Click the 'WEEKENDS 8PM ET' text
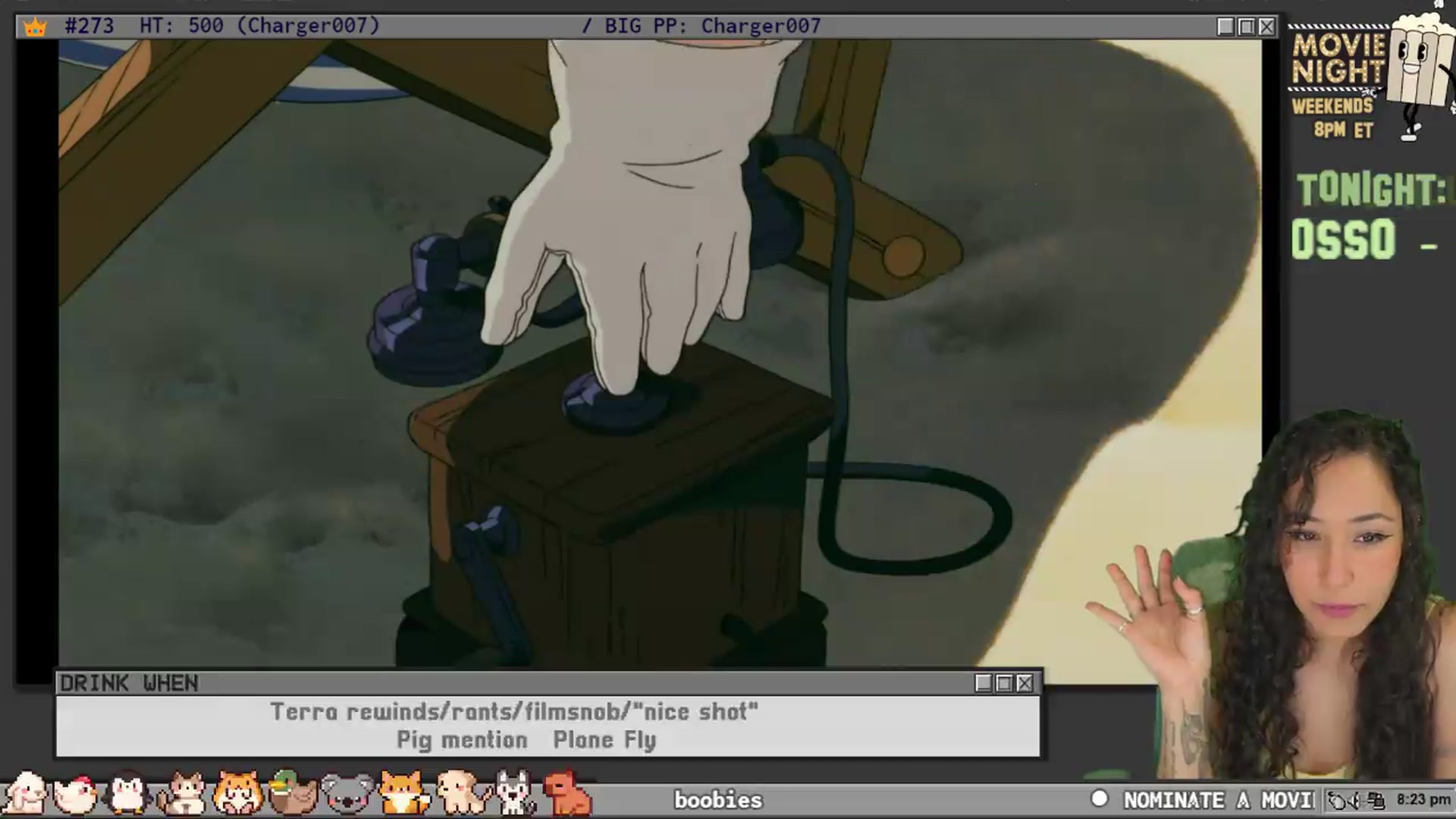 point(1333,118)
